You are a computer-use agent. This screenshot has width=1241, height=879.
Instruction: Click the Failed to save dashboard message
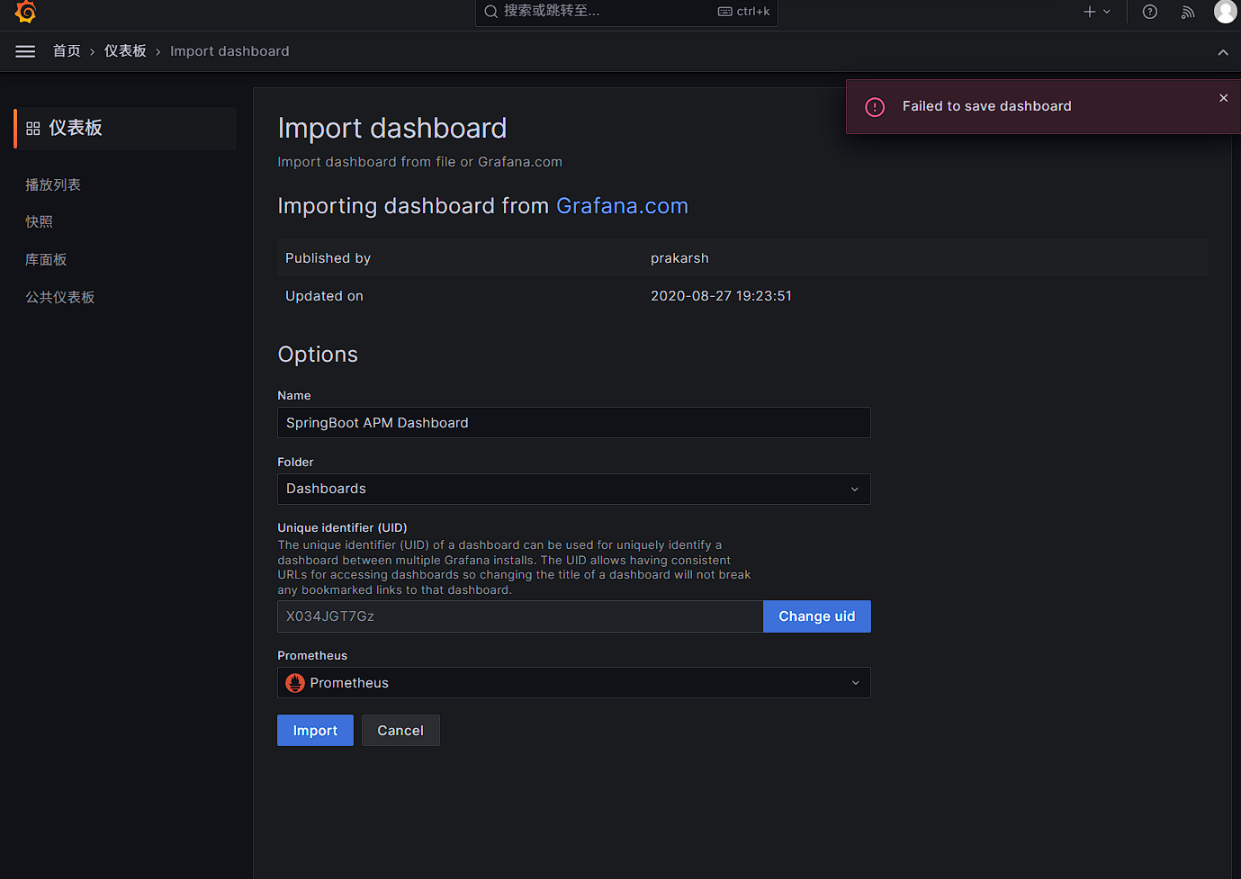point(987,106)
